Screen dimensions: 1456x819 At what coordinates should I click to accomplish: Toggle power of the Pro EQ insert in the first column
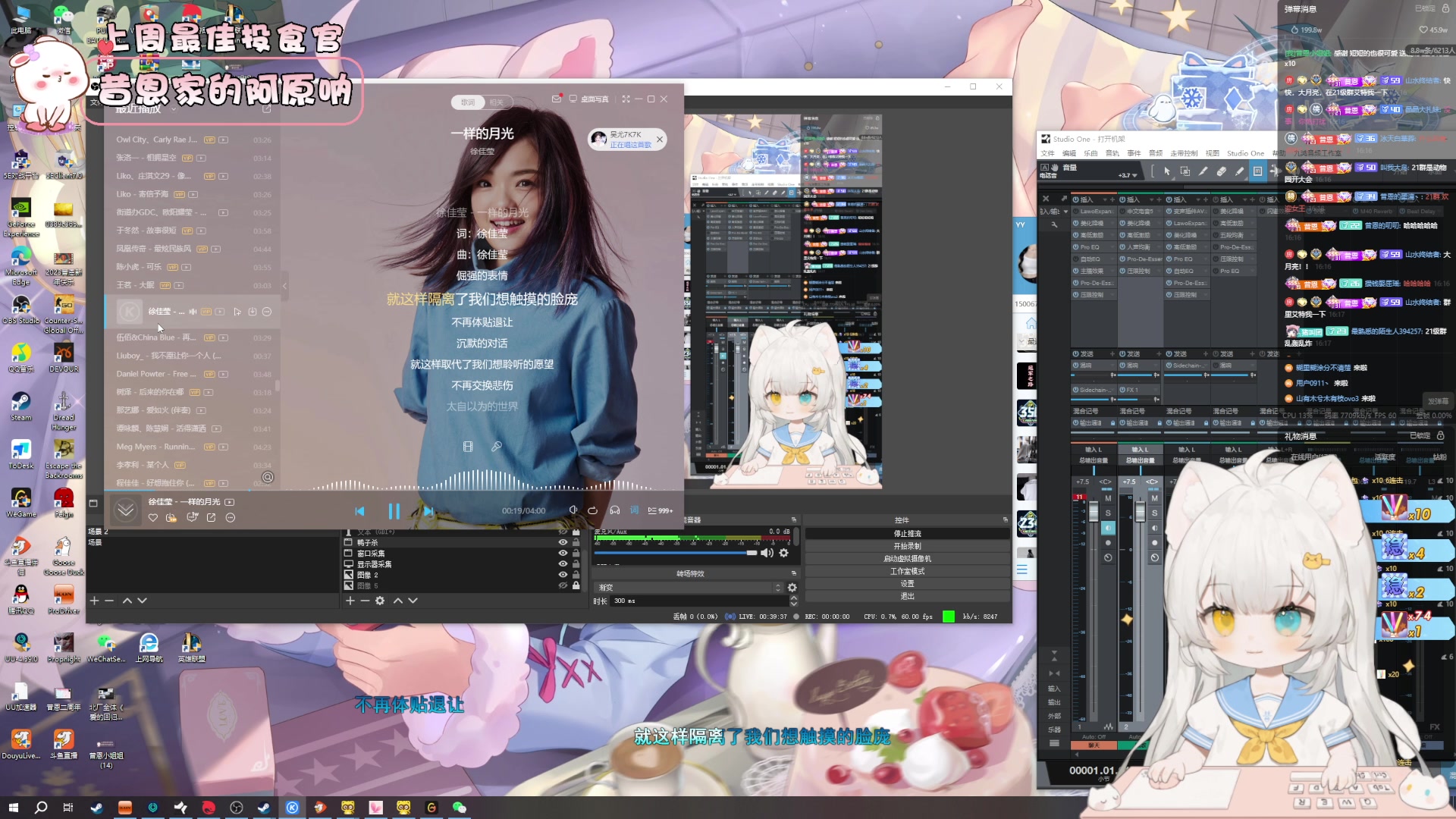pos(1077,247)
